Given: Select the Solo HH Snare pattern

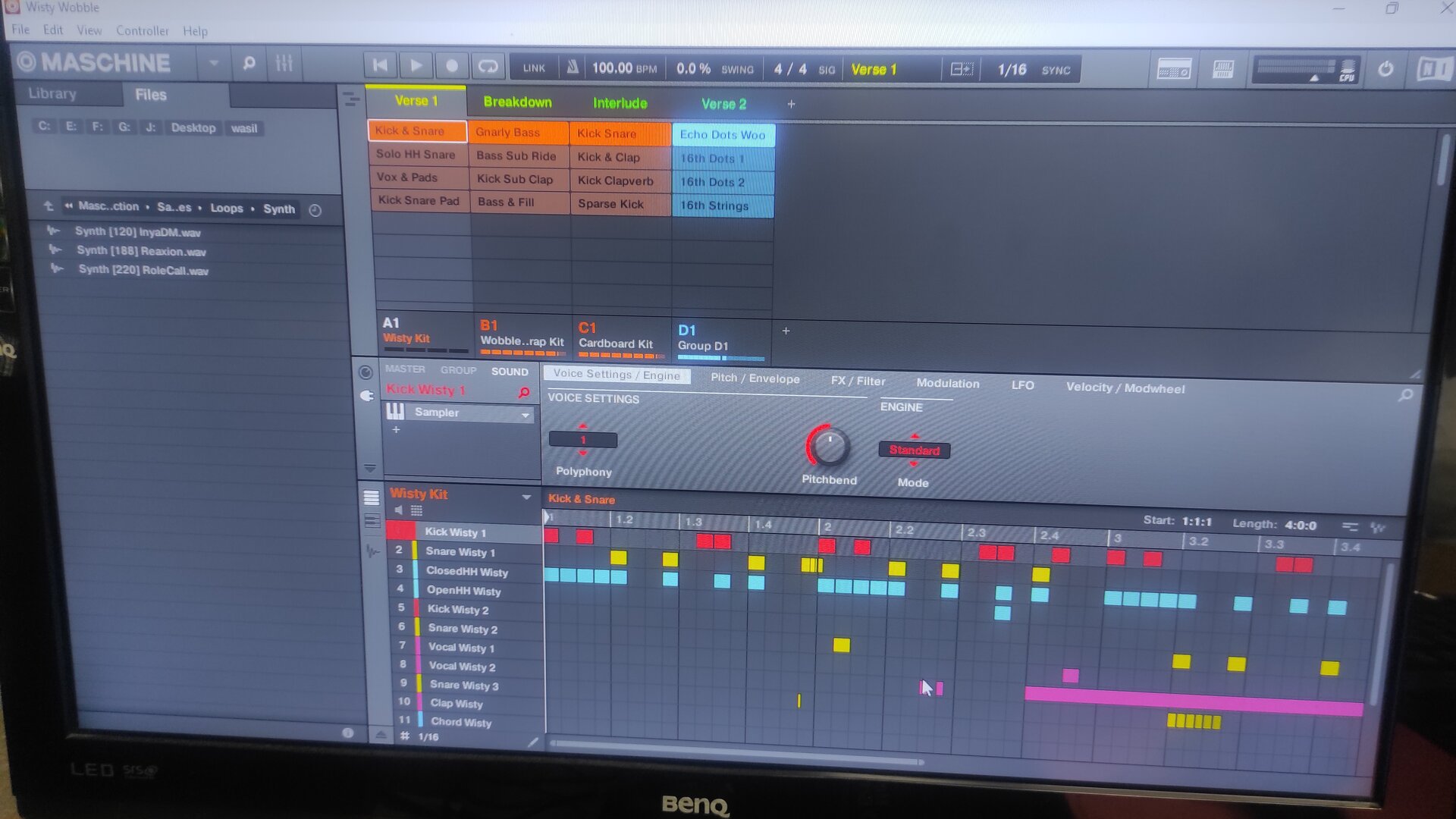Looking at the screenshot, I should (419, 154).
